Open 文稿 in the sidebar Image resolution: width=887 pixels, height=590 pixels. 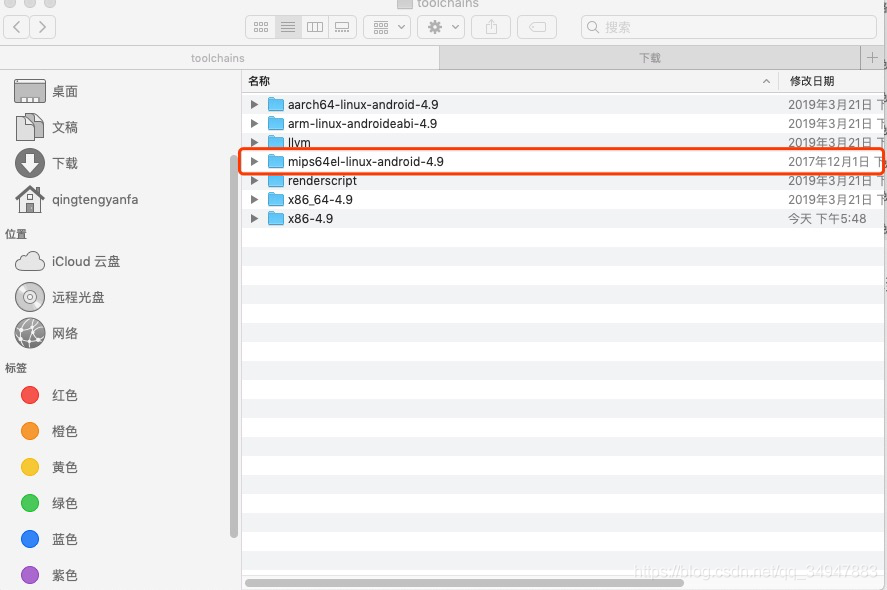pos(46,127)
